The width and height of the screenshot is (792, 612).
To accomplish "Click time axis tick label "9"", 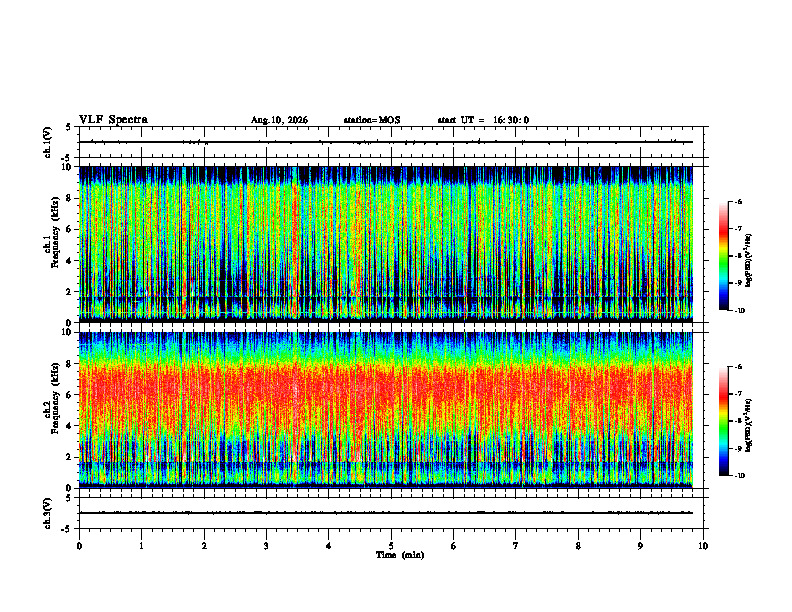I will pyautogui.click(x=640, y=546).
